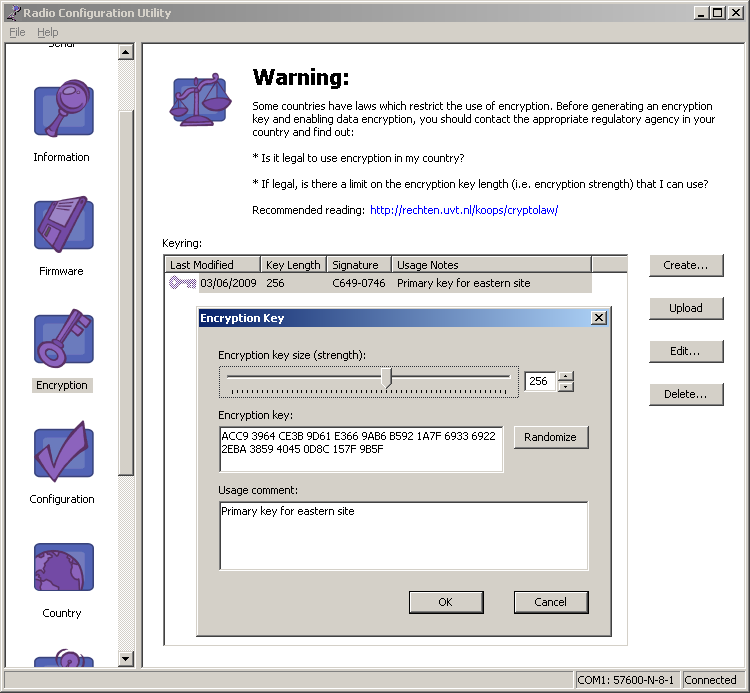Screen dimensions: 750x693
Task: Click the key size slider thumb
Action: click(386, 377)
